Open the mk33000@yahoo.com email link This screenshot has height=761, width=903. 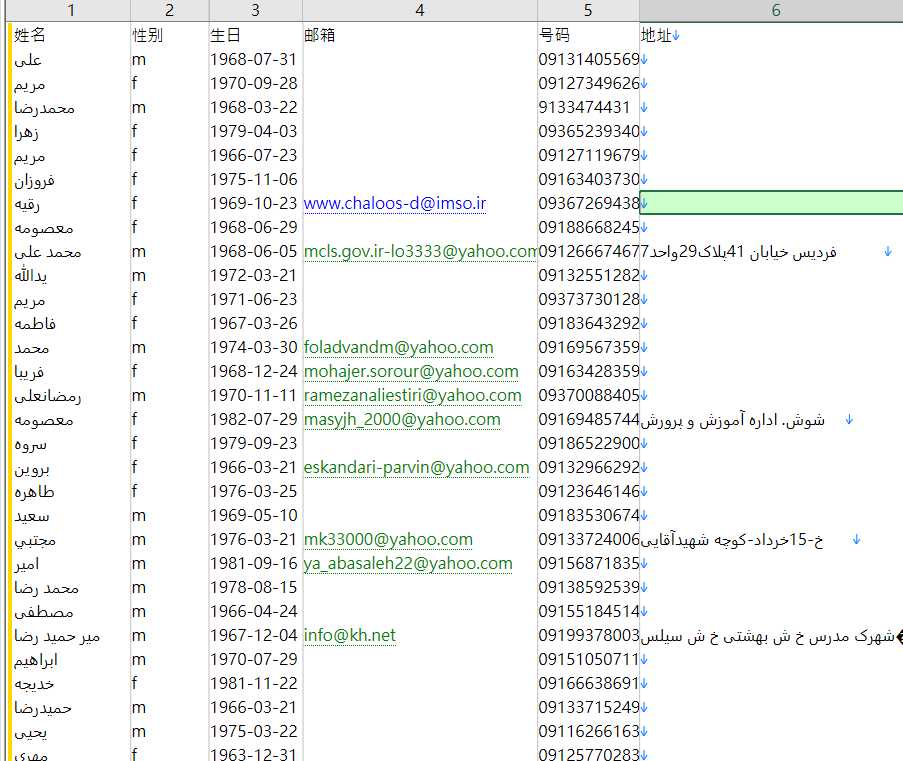tap(388, 540)
